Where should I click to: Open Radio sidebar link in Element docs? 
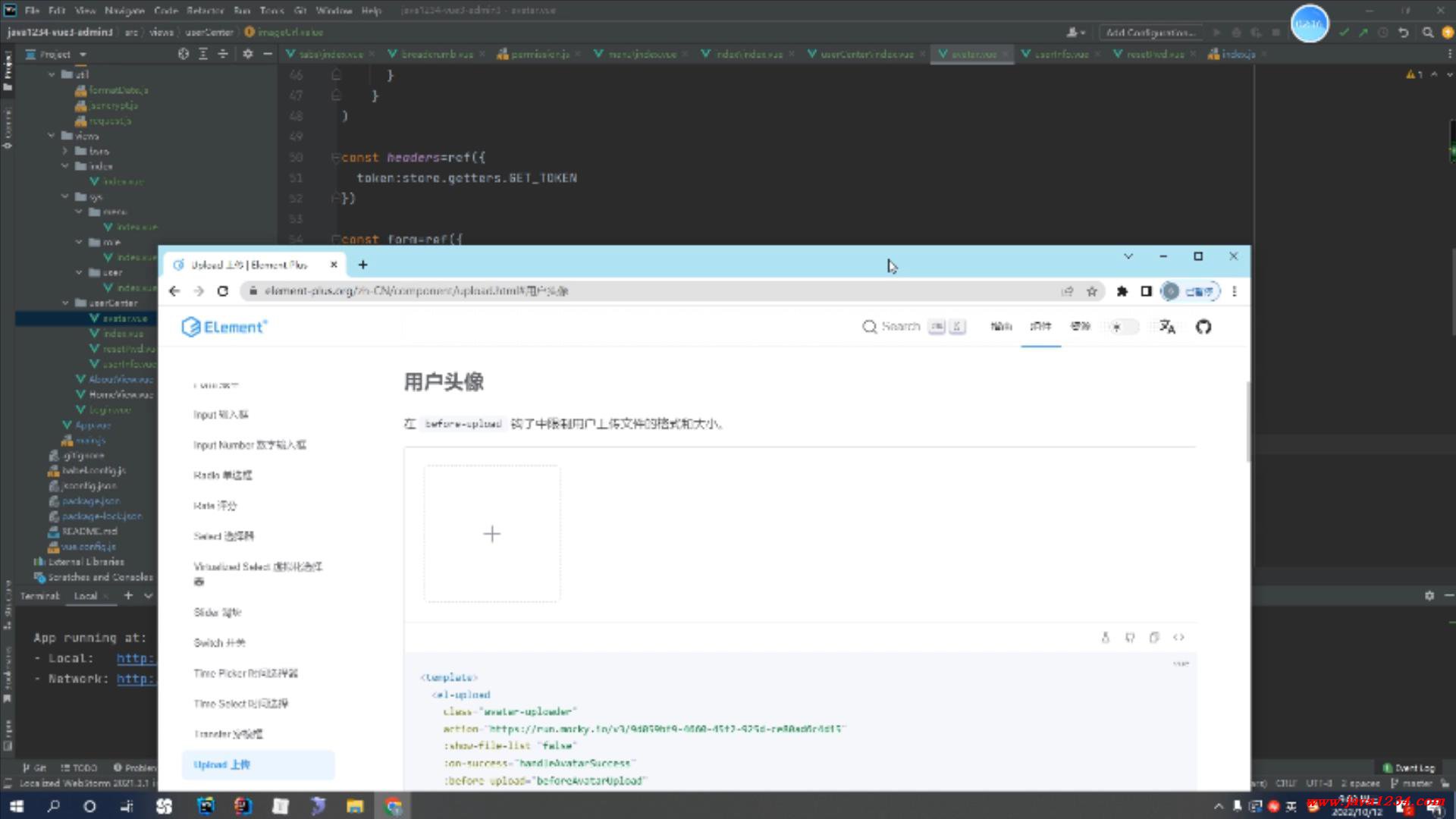point(222,475)
